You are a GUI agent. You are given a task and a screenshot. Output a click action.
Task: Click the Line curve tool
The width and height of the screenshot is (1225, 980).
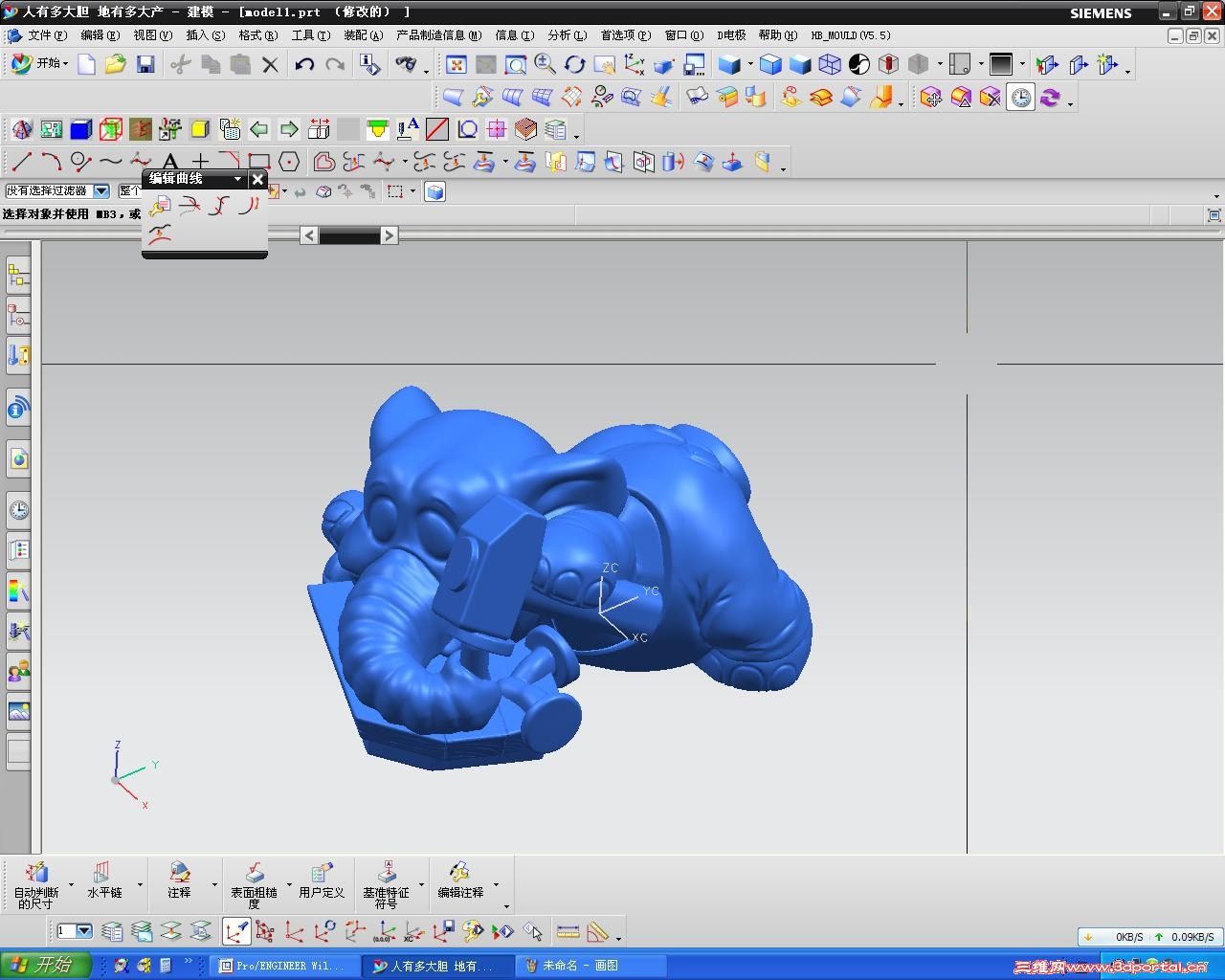[x=21, y=162]
